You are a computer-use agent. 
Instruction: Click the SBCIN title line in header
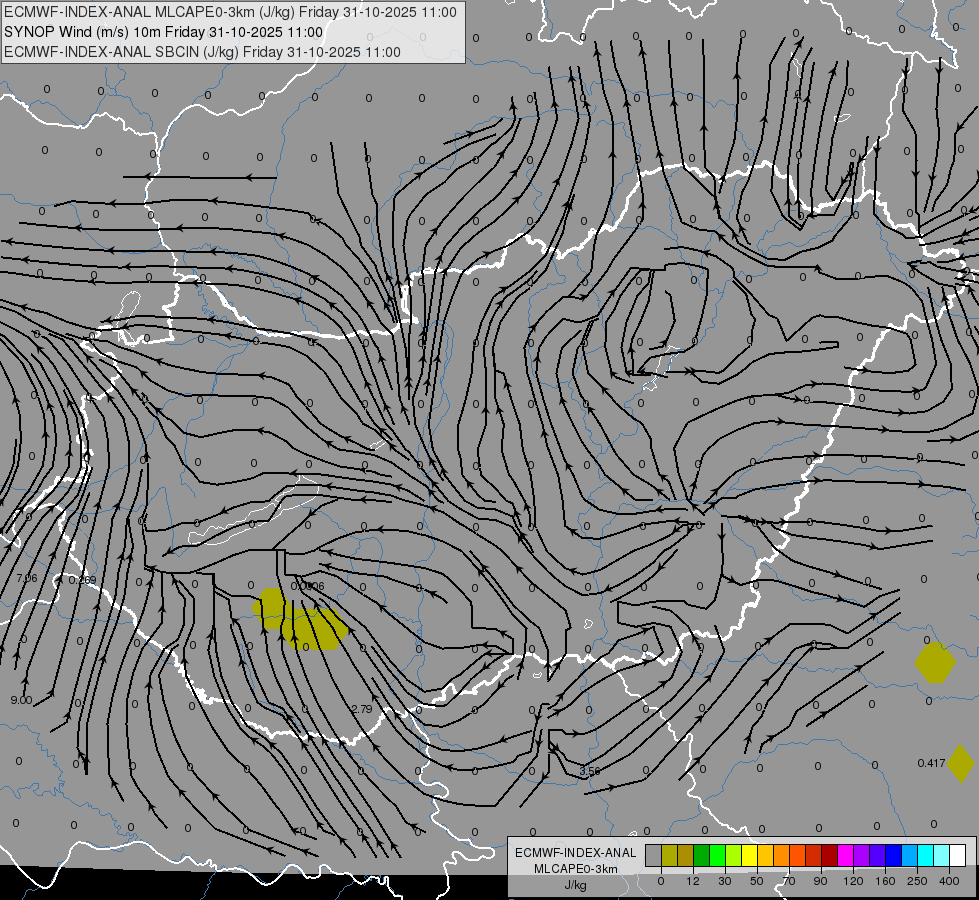click(x=202, y=52)
